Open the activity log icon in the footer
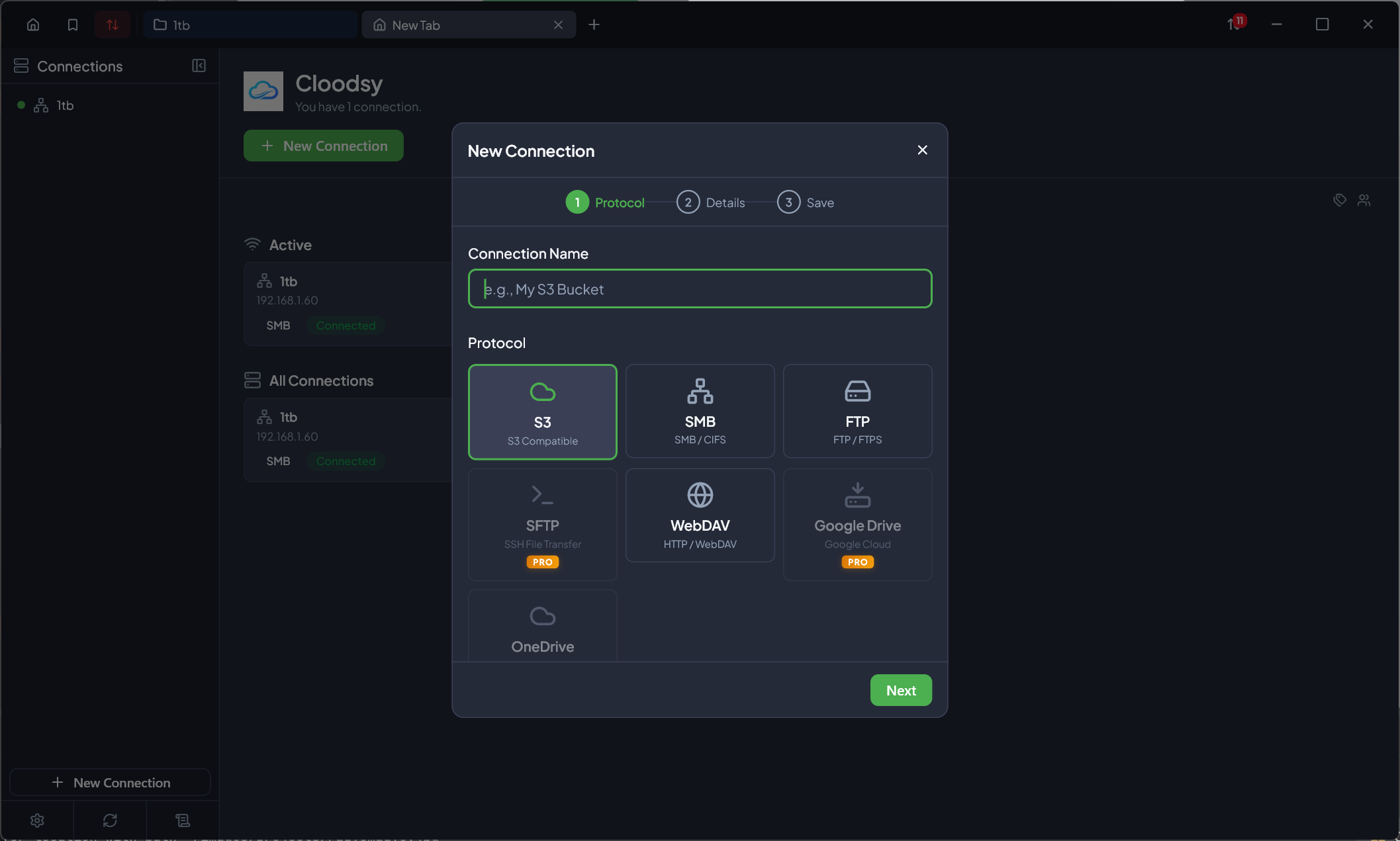 183,820
